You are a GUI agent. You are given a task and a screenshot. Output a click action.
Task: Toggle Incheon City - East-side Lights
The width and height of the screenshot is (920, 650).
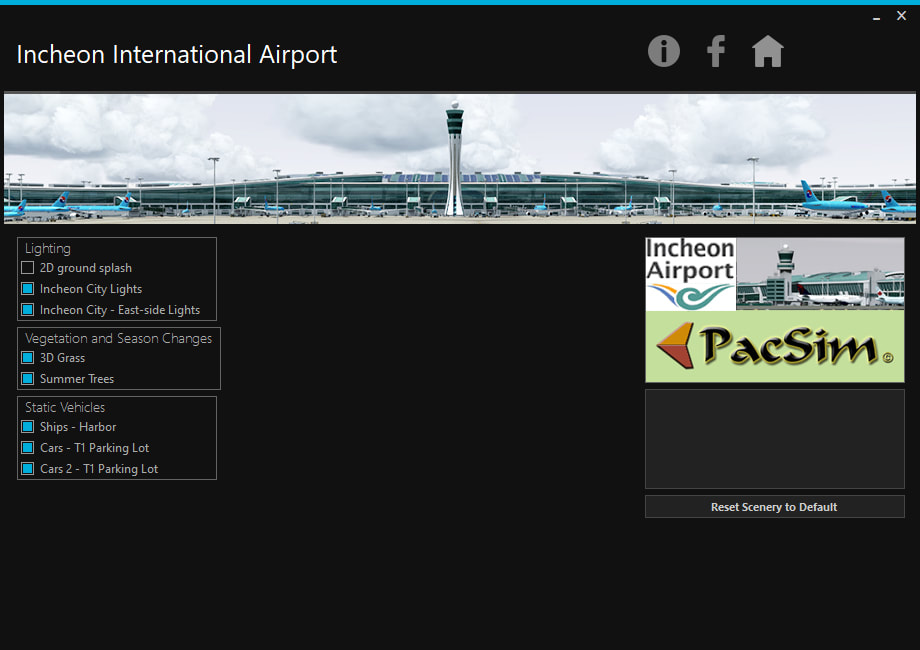(x=28, y=310)
